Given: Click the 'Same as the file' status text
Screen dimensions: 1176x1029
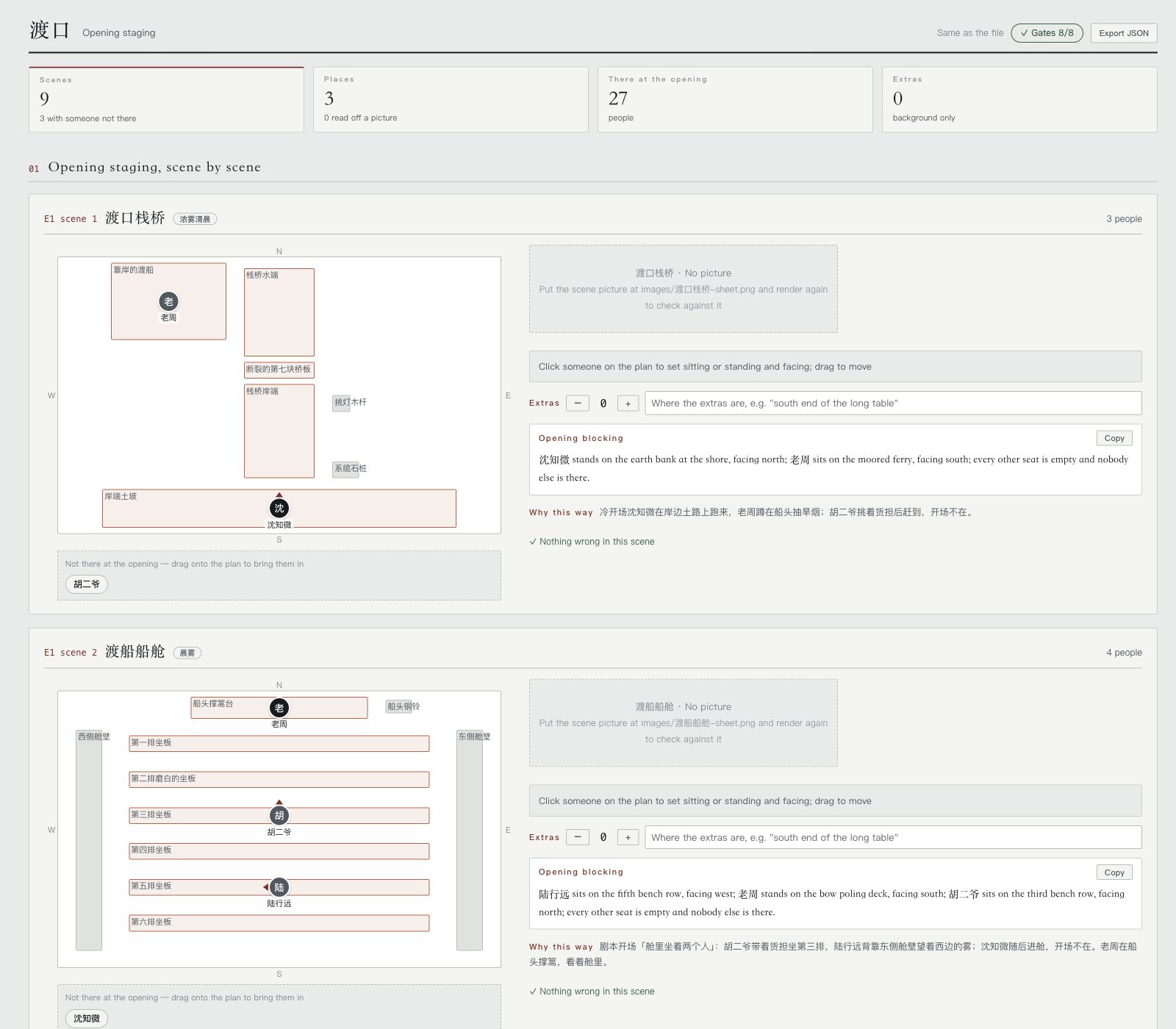Looking at the screenshot, I should tap(970, 33).
